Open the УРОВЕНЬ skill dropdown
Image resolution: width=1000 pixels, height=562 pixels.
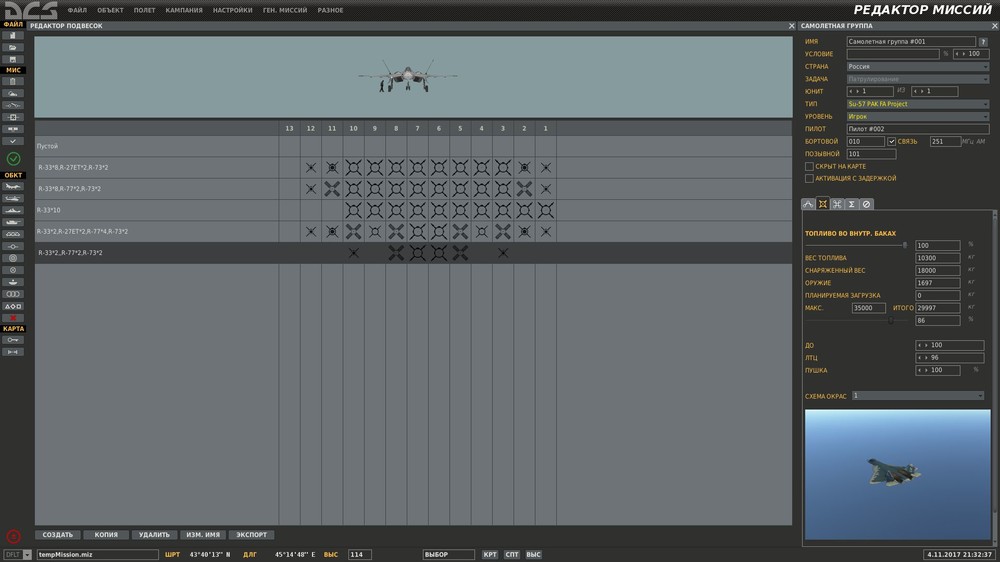click(x=918, y=117)
